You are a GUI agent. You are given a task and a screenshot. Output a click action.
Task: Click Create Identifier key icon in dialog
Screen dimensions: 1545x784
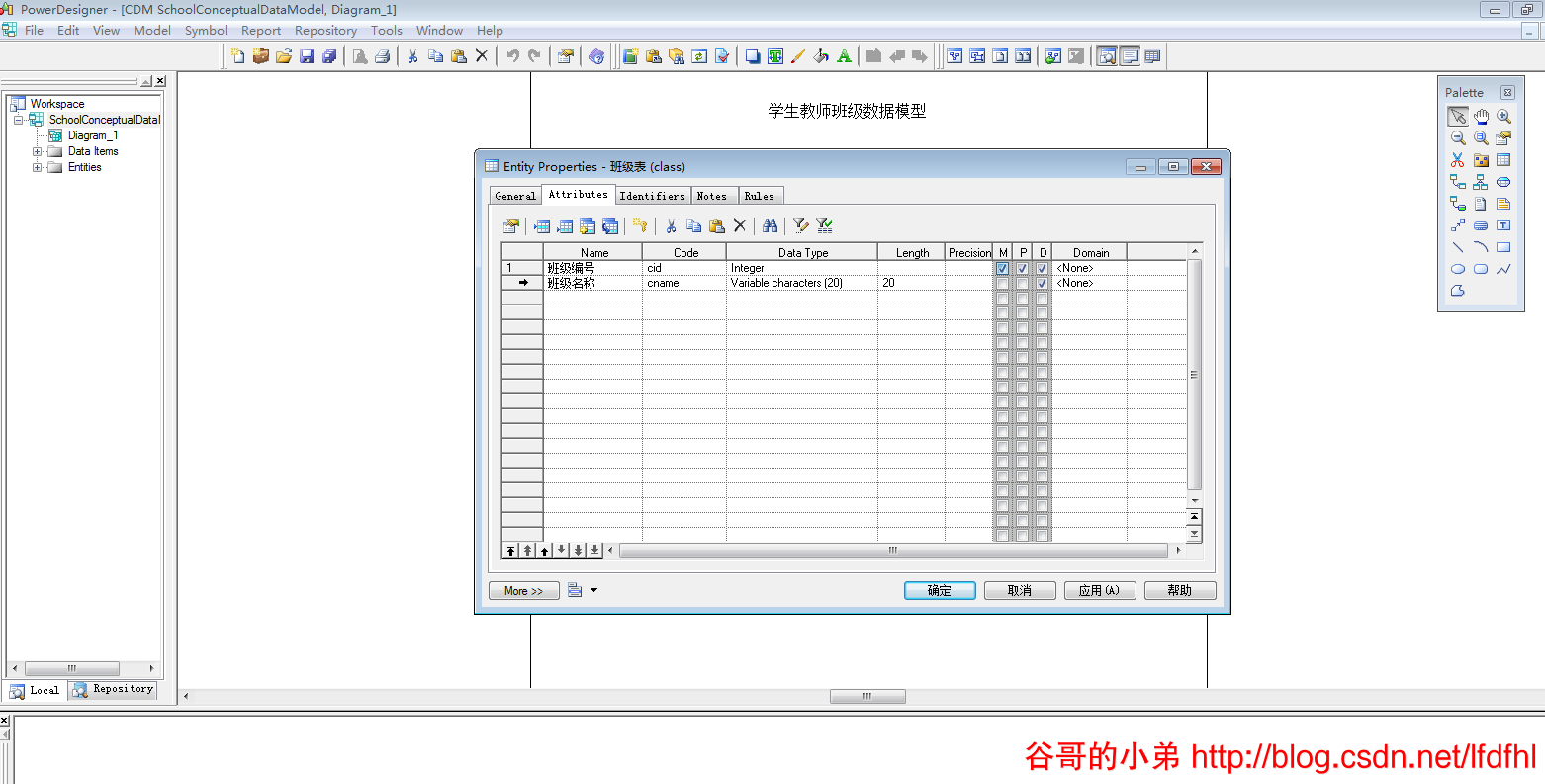coord(640,226)
